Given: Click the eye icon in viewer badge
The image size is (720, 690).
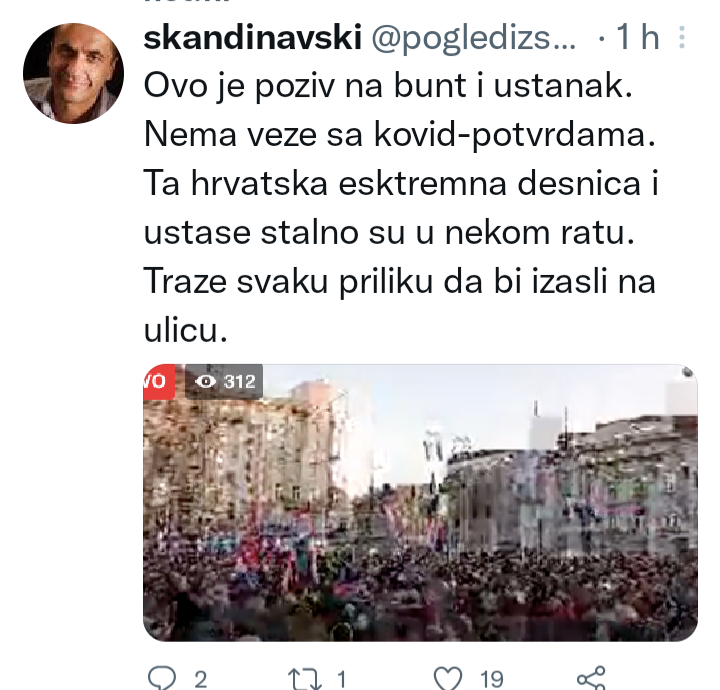Looking at the screenshot, I should pyautogui.click(x=205, y=381).
